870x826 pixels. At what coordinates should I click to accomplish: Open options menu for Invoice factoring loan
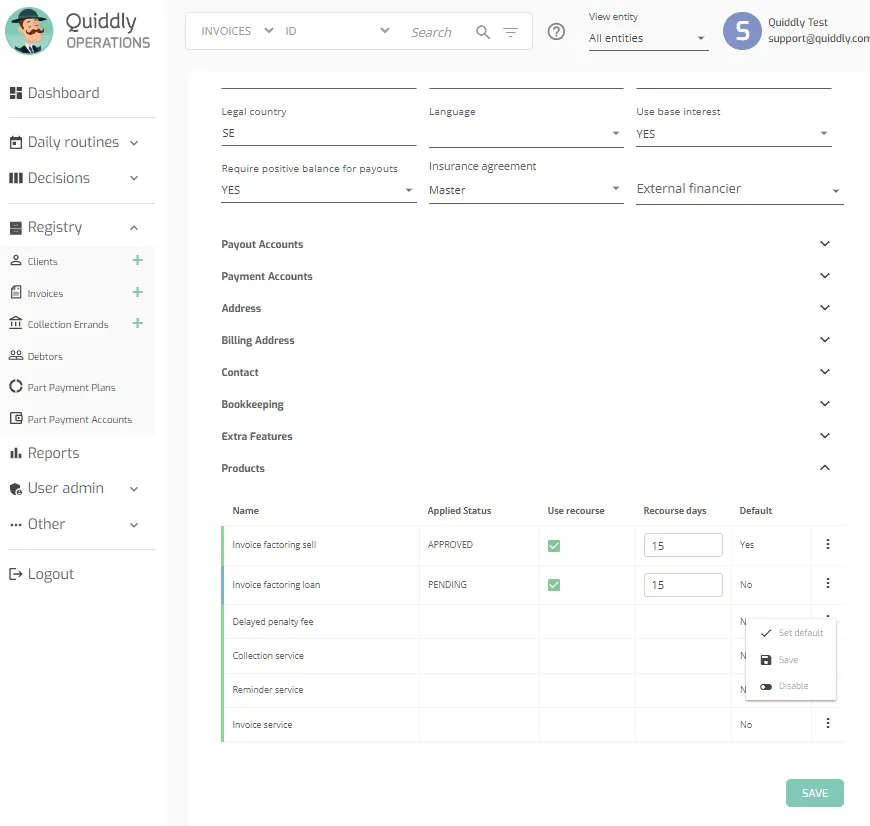827,583
